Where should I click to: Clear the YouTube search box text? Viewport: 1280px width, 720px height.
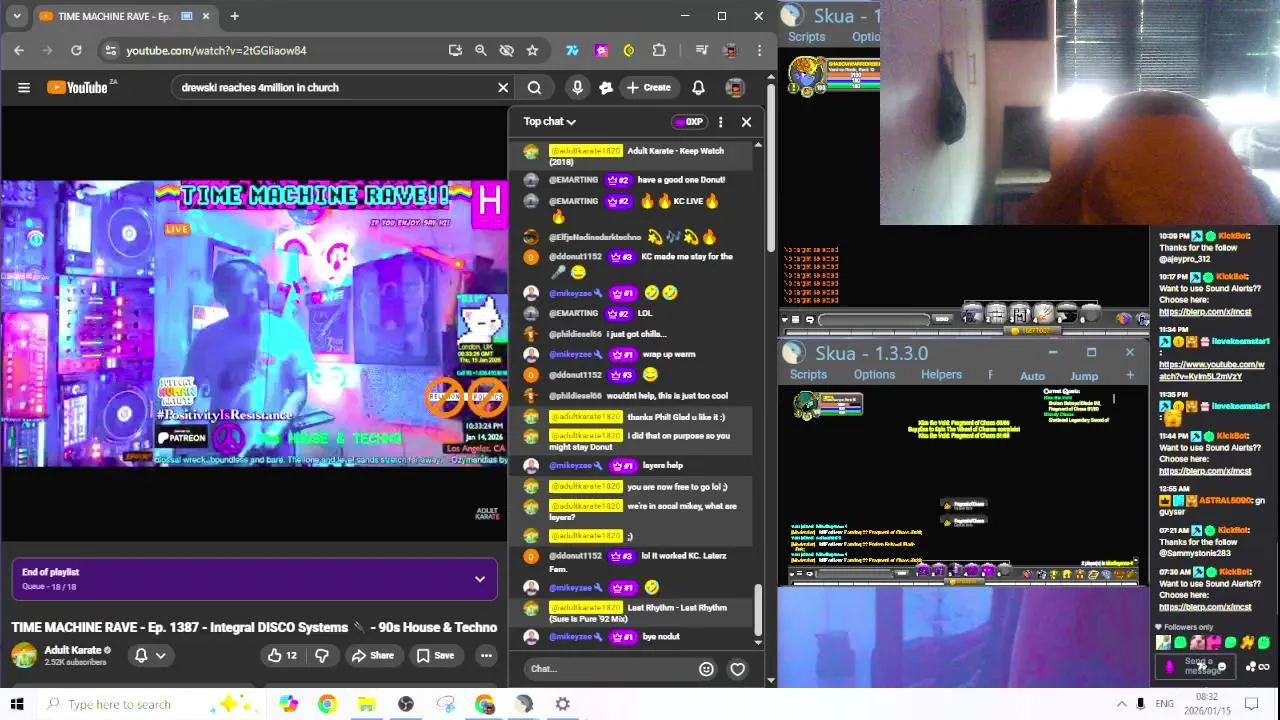[x=503, y=87]
